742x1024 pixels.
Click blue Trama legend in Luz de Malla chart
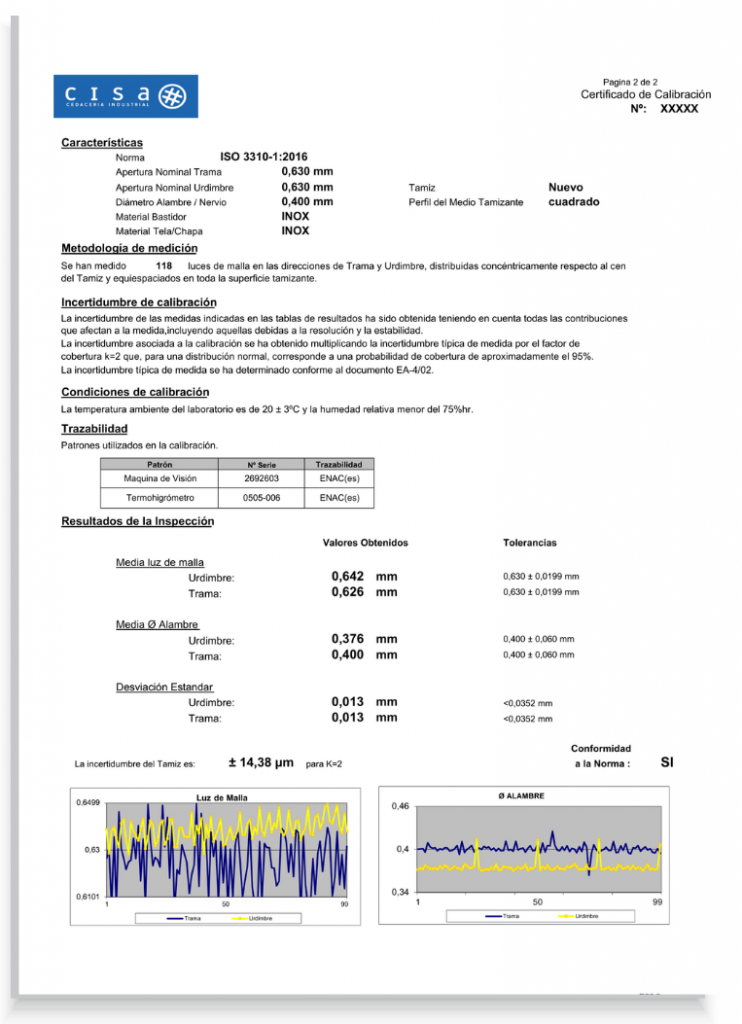point(184,917)
